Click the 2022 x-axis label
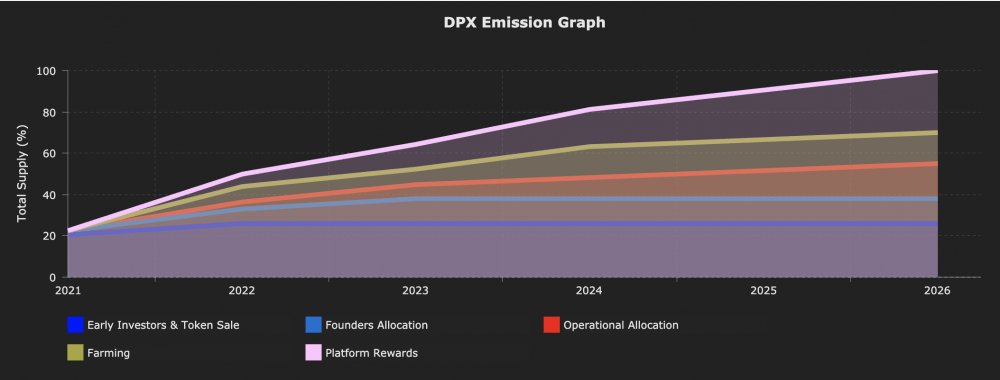The image size is (1000, 380). tap(242, 291)
